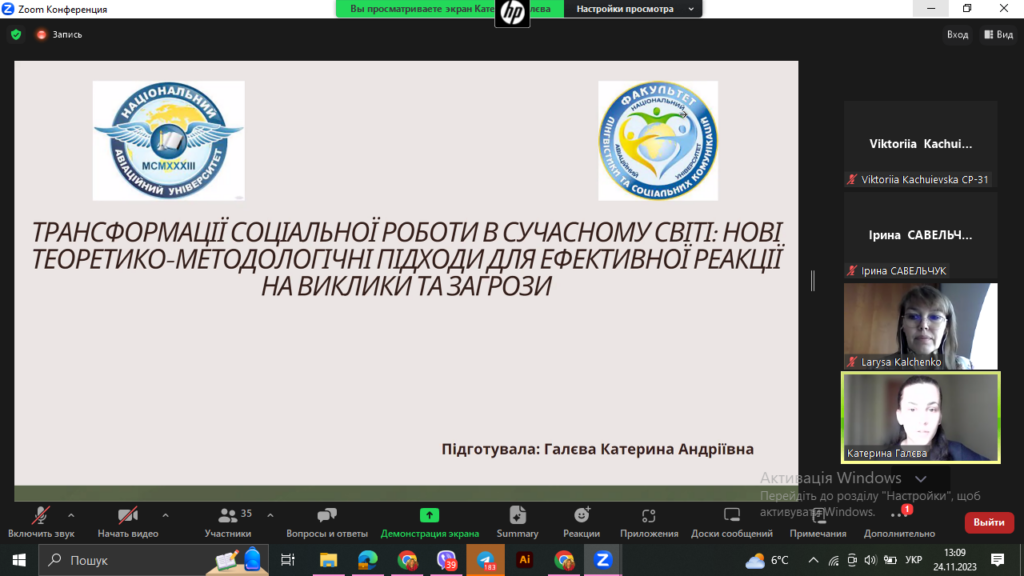Open the Вид view menu
The height and width of the screenshot is (576, 1024).
998,34
